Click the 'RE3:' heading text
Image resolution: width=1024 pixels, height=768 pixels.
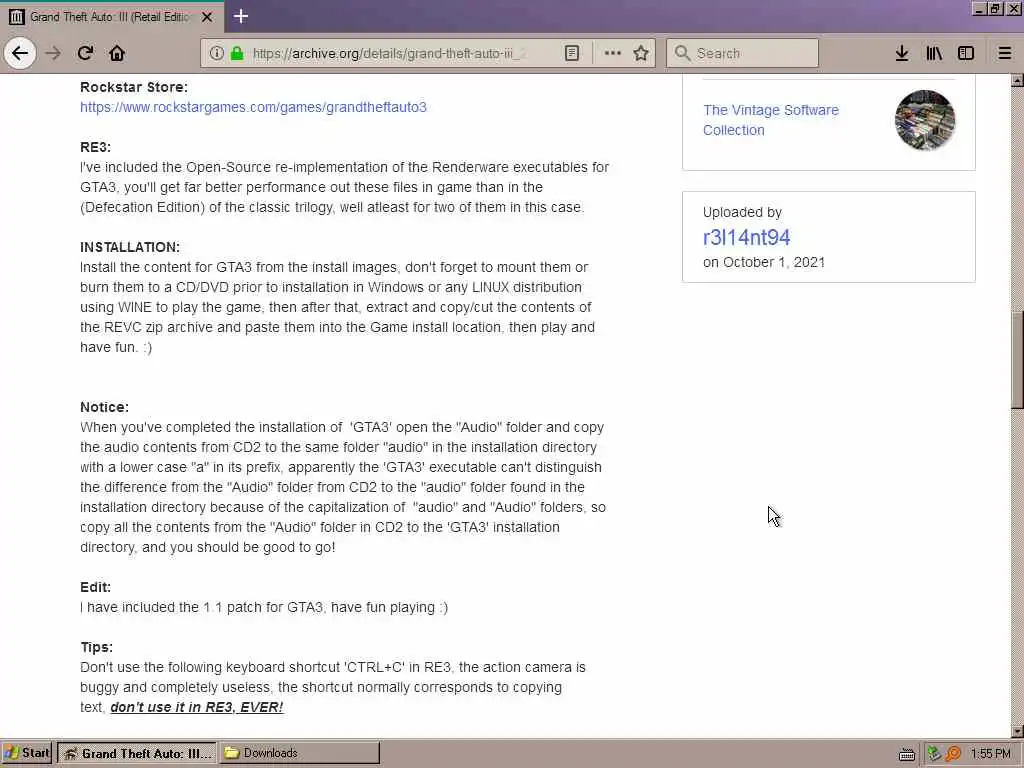95,147
